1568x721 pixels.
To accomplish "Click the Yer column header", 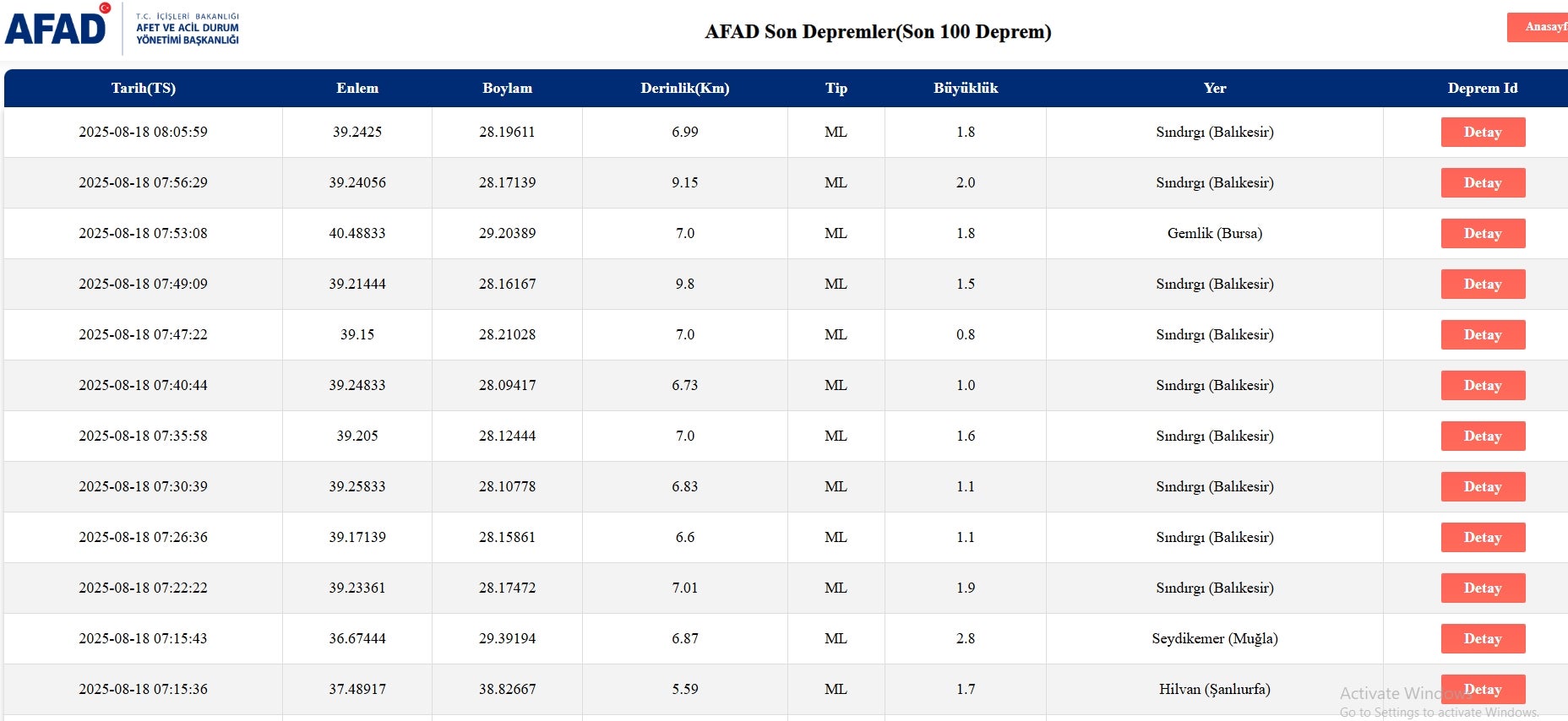I will point(1214,88).
